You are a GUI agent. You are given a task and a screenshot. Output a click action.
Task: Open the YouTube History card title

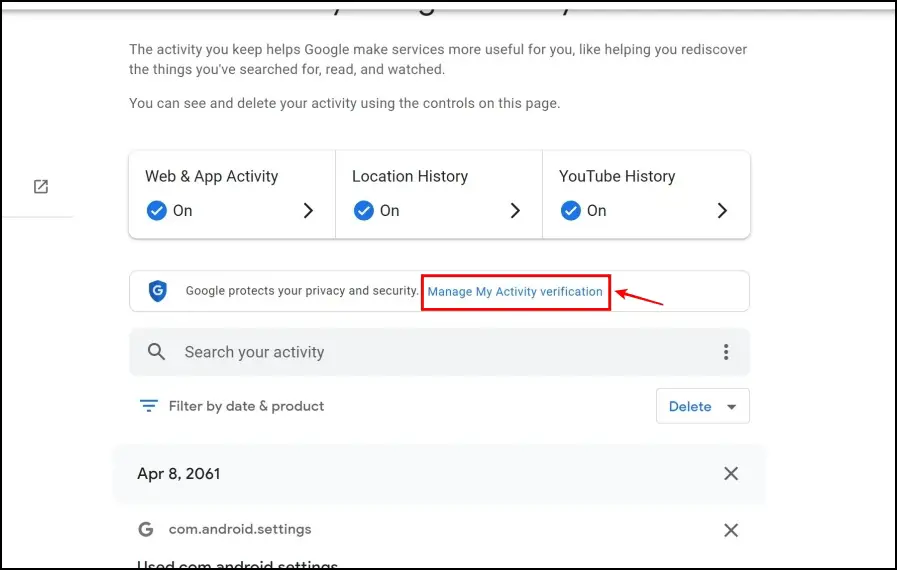[617, 176]
